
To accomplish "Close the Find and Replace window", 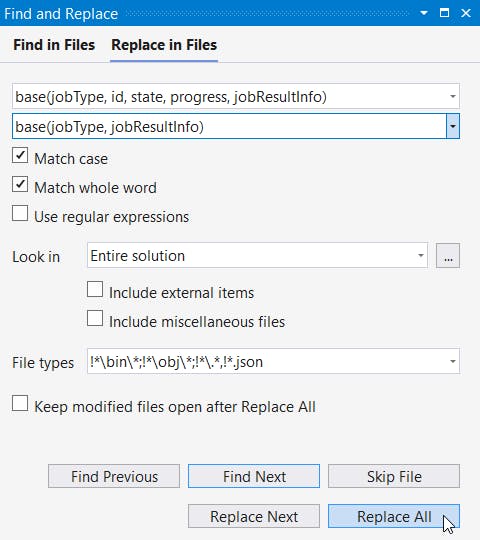I will tap(466, 13).
